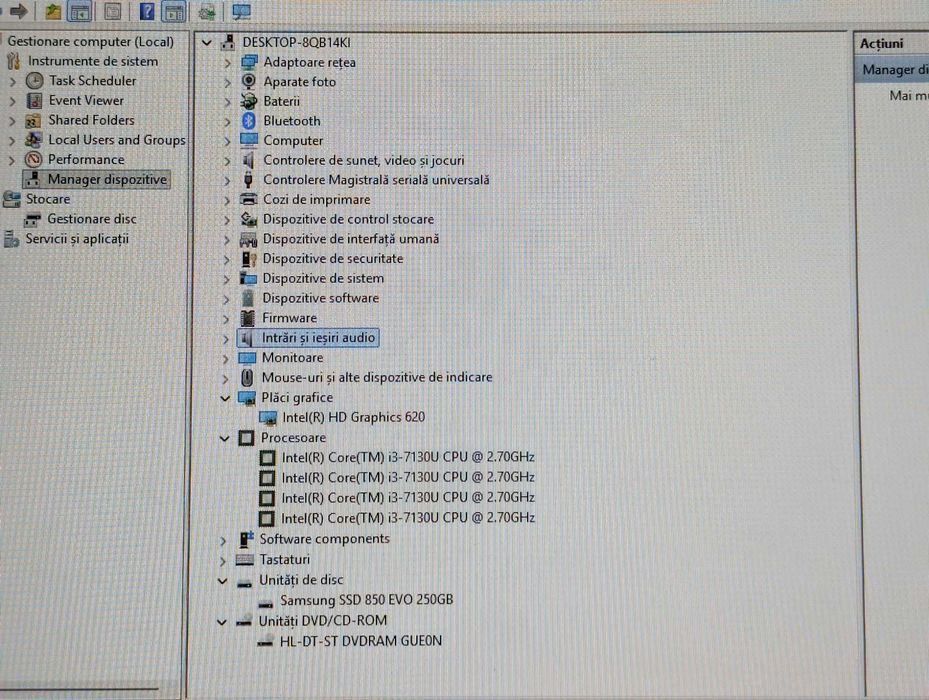Image resolution: width=929 pixels, height=700 pixels.
Task: Select Instrumente de sistem node
Action: tap(93, 61)
